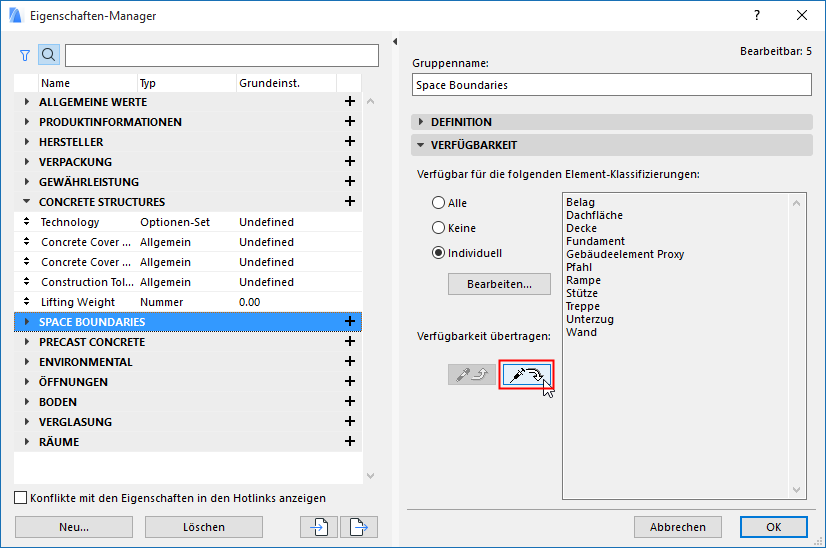
Task: Click the import properties icon button
Action: point(319,527)
